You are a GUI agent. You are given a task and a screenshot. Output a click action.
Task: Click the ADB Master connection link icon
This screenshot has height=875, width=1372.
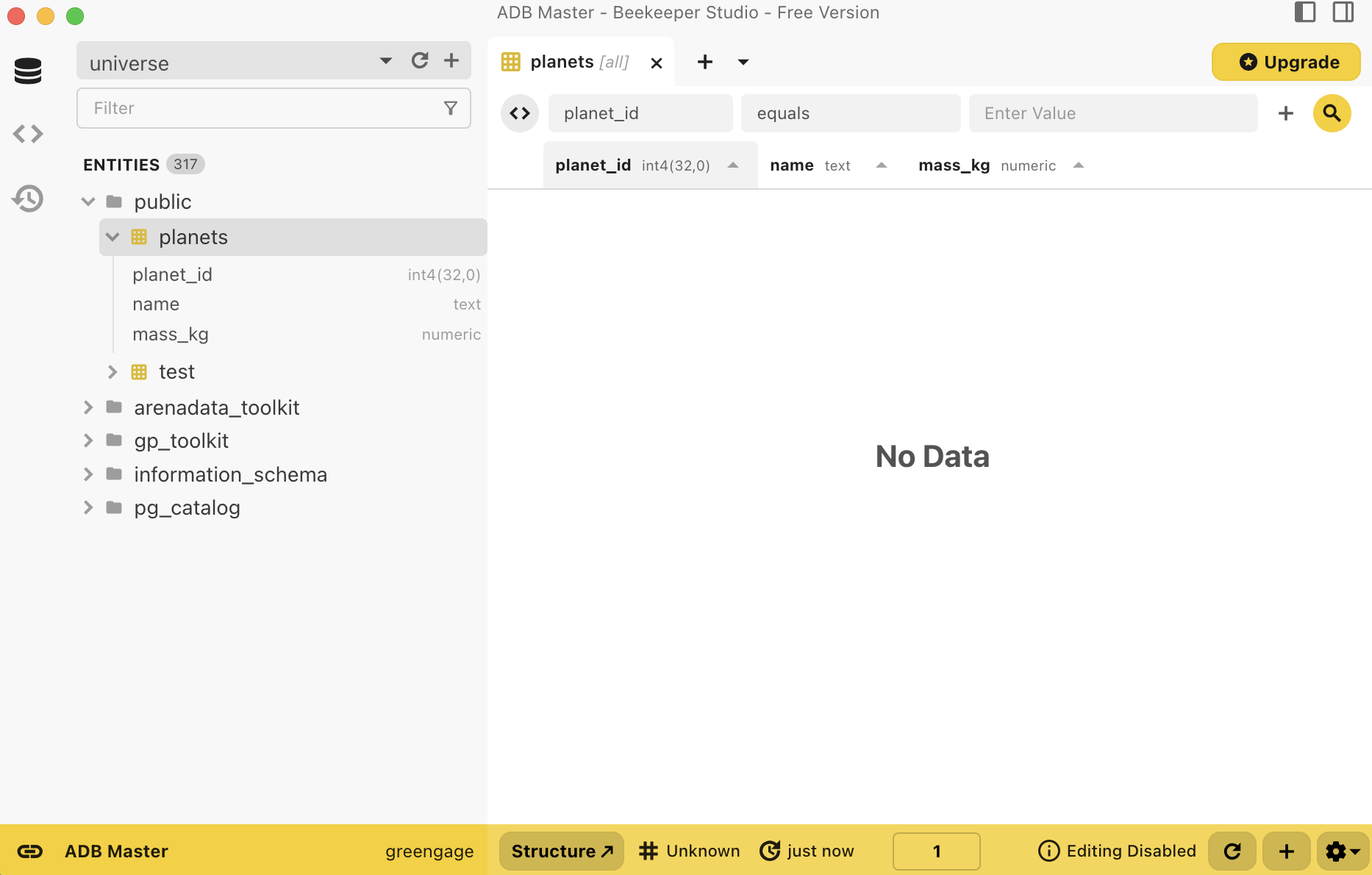tap(30, 851)
